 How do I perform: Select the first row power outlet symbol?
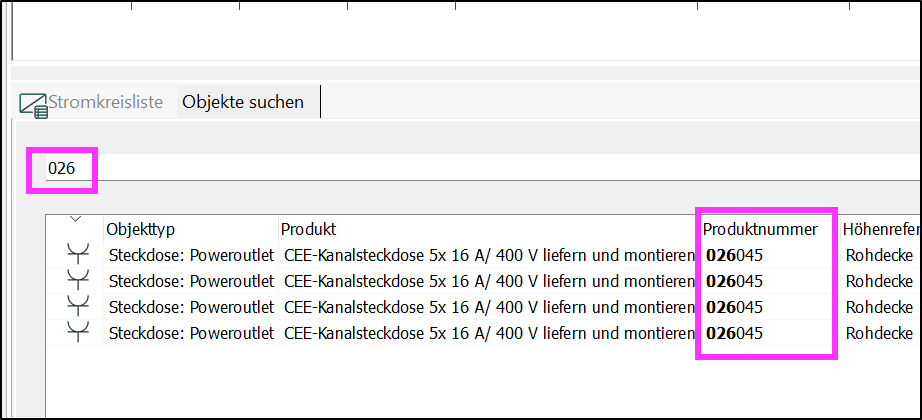coord(78,256)
